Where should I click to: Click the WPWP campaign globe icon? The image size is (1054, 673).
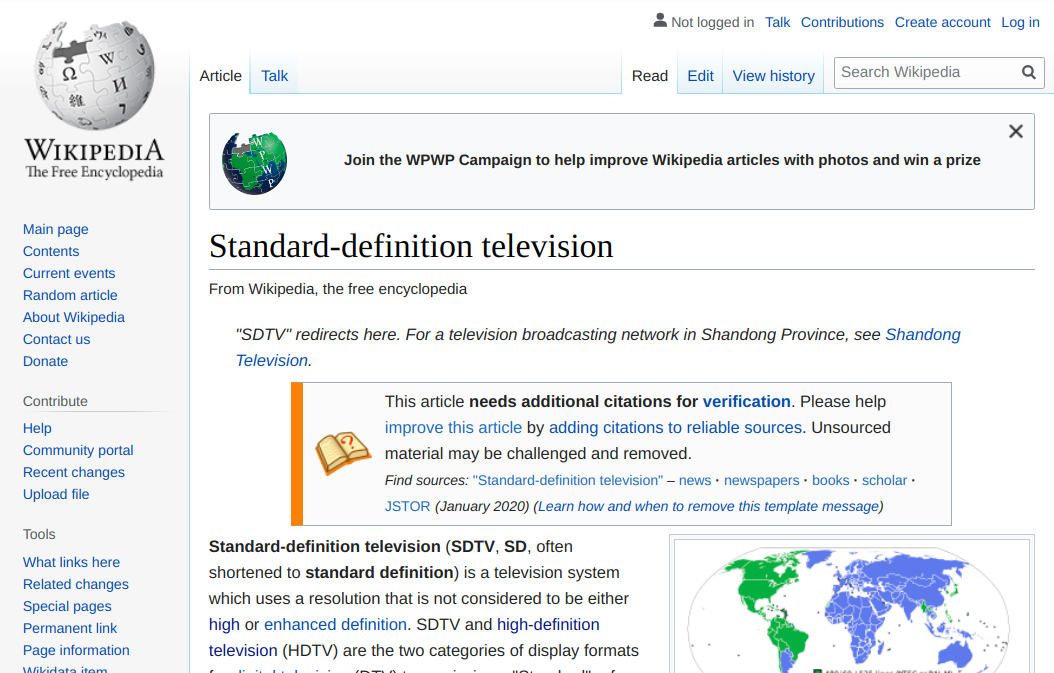pyautogui.click(x=255, y=163)
